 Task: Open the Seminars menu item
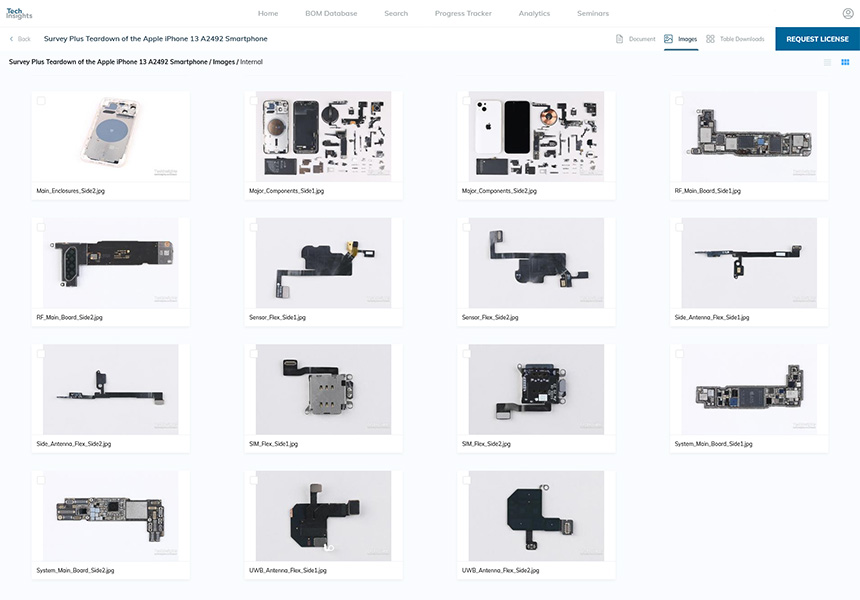[x=593, y=13]
